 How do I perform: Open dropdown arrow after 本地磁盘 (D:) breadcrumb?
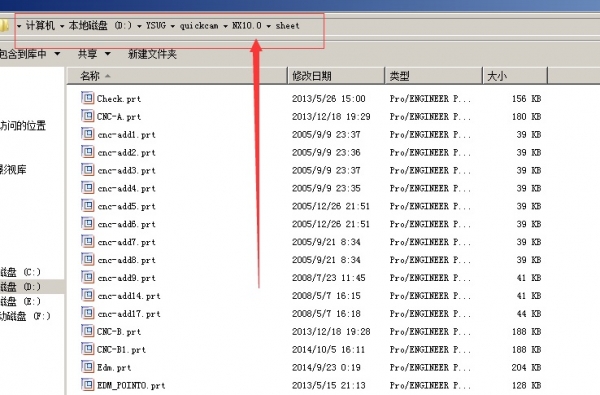pyautogui.click(x=139, y=26)
